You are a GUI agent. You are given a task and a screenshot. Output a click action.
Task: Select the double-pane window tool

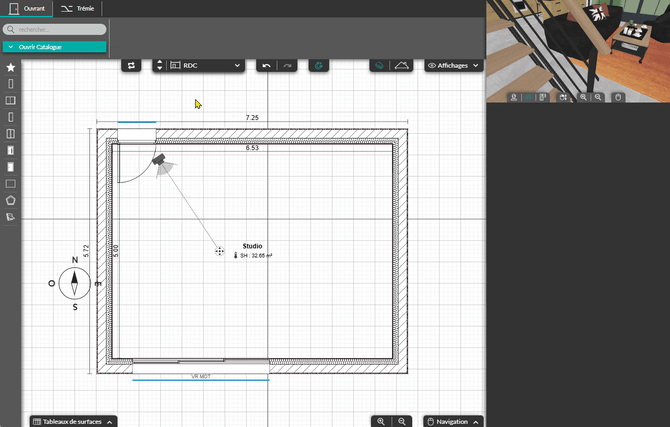tap(11, 100)
